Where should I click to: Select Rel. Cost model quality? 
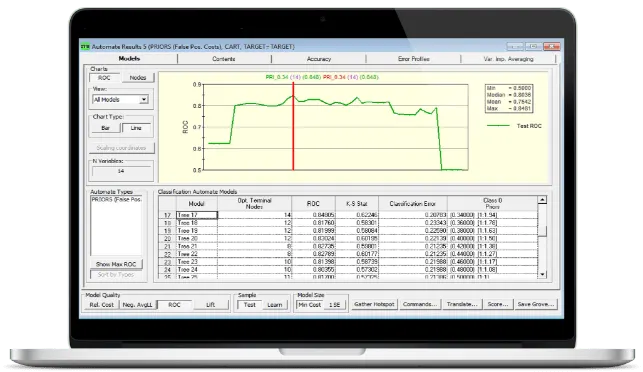[x=101, y=305]
